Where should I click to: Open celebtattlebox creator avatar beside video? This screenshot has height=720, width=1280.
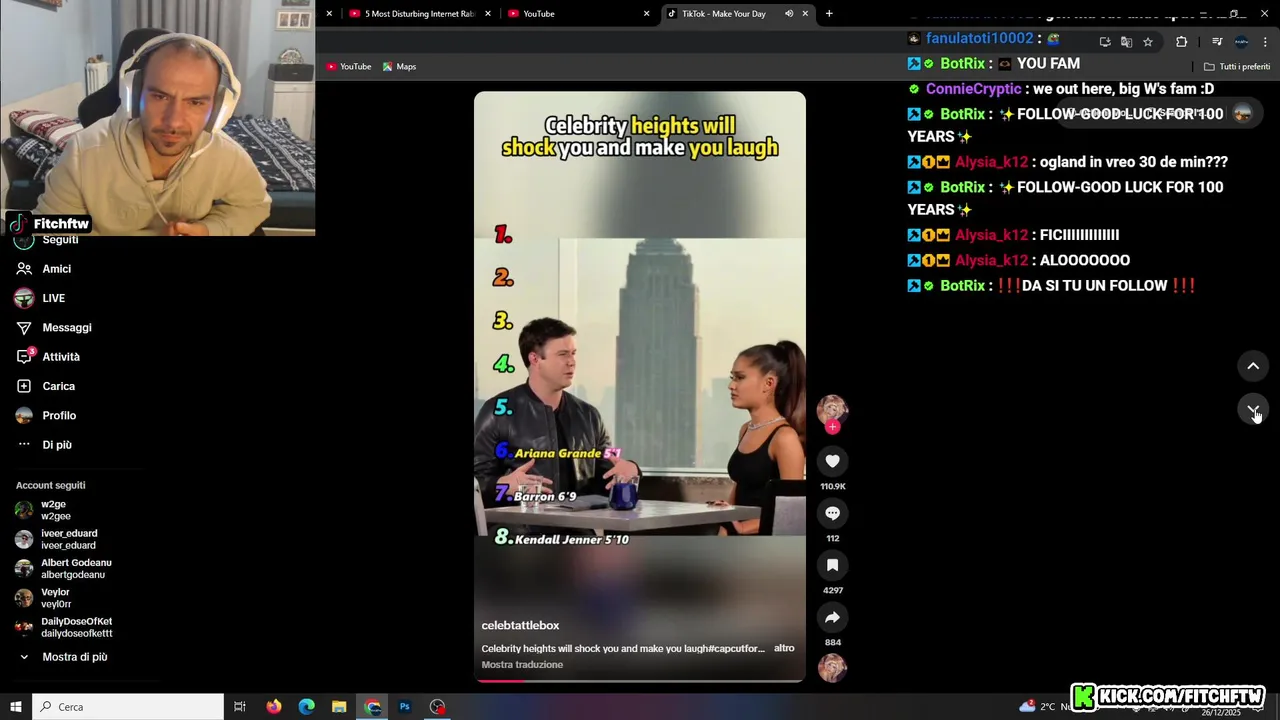pyautogui.click(x=832, y=408)
